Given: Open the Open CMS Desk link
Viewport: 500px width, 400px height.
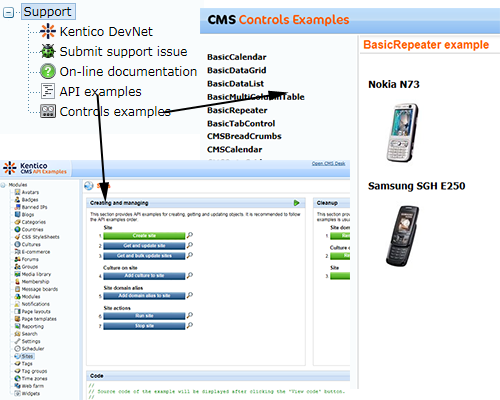Looking at the screenshot, I should pos(328,163).
